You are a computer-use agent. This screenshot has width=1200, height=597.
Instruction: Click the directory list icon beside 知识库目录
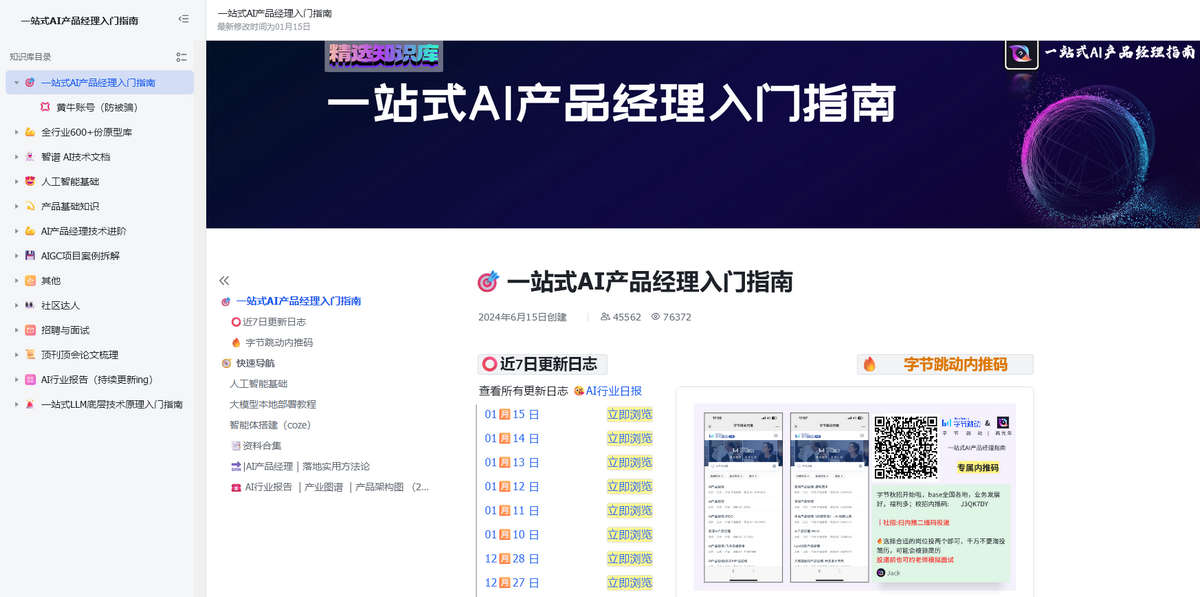181,57
